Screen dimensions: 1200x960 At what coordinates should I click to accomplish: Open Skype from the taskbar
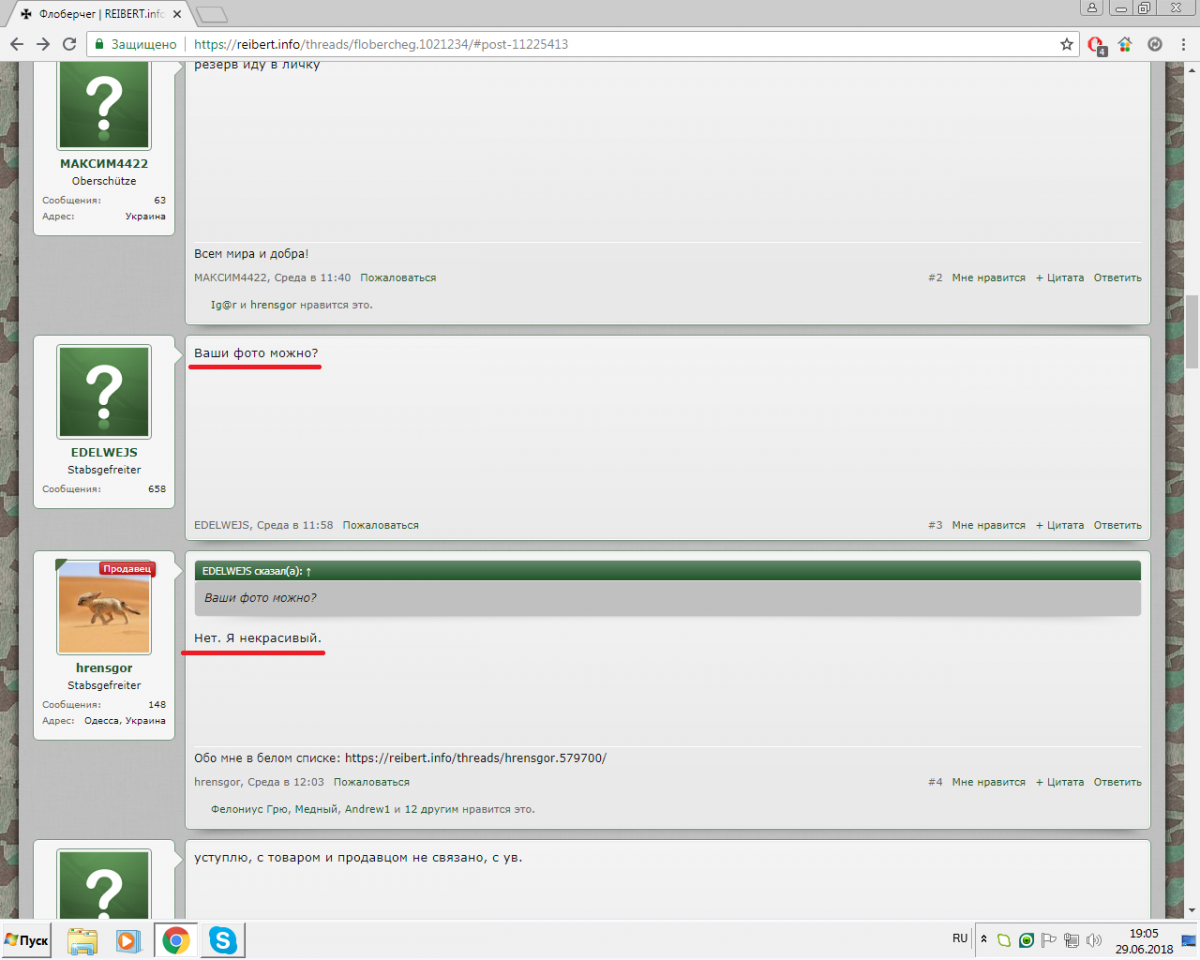[223, 940]
